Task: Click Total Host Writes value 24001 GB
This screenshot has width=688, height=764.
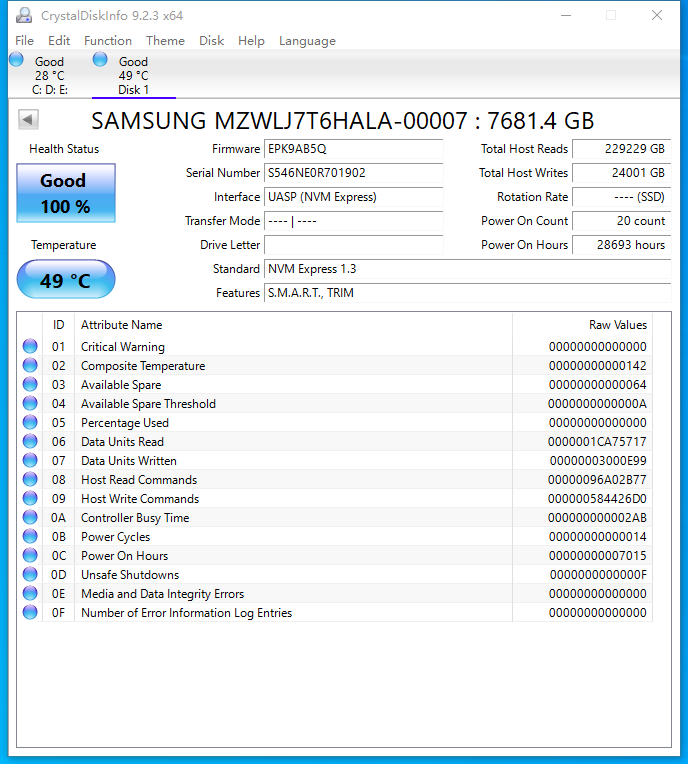Action: point(622,172)
